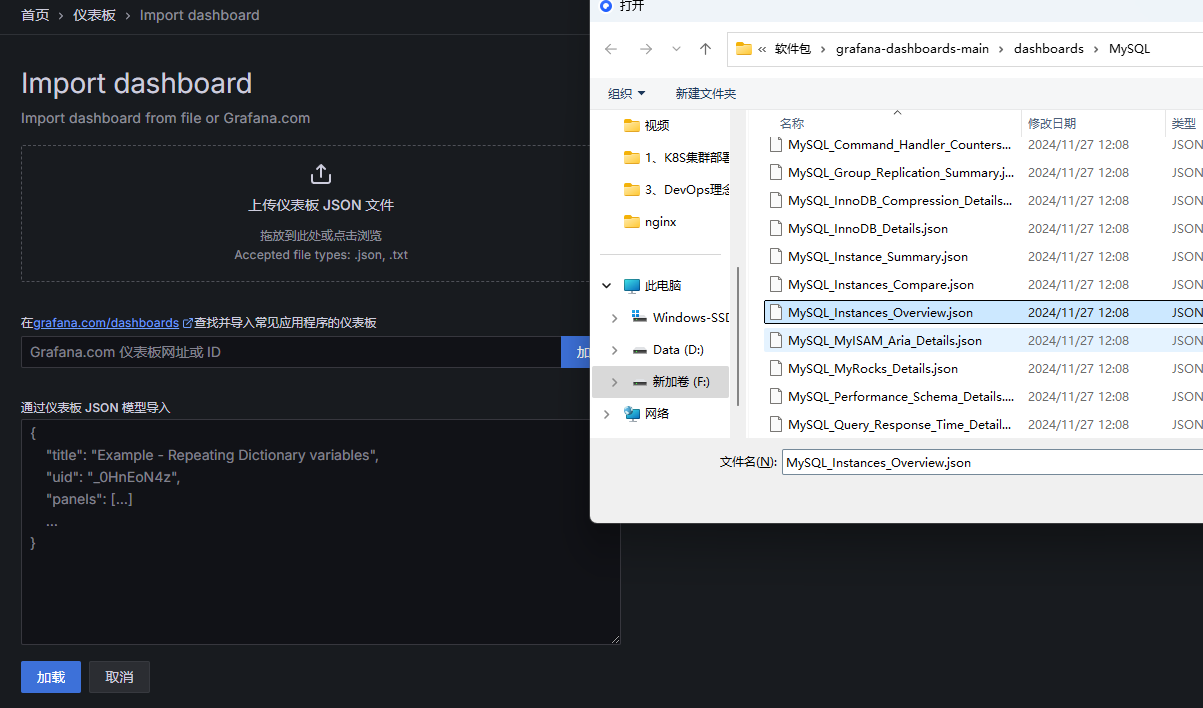Screen dimensions: 1203x708
Task: Collapse the 此电脑 tree node
Action: pyautogui.click(x=607, y=285)
